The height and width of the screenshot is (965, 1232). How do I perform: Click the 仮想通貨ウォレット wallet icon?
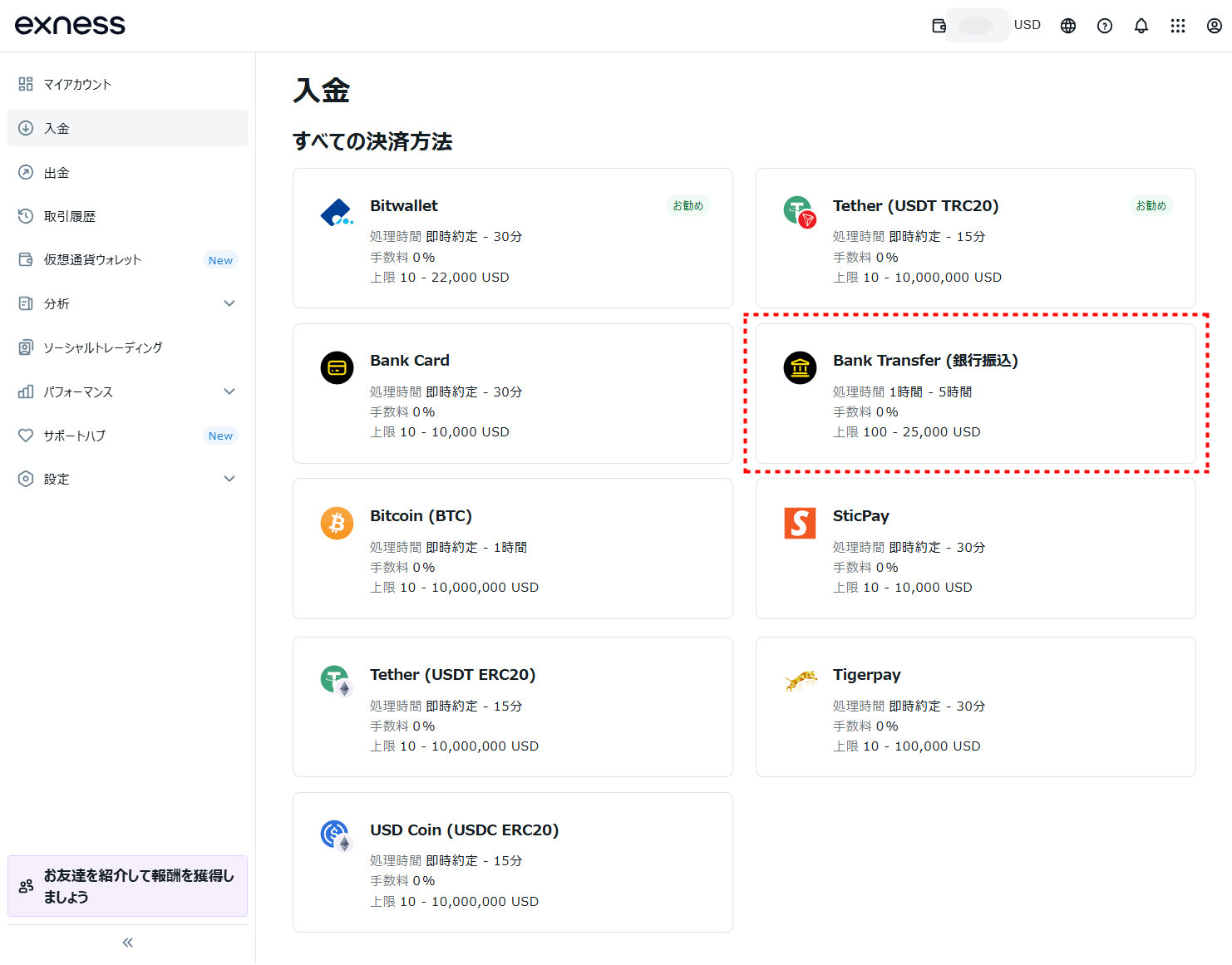(26, 259)
